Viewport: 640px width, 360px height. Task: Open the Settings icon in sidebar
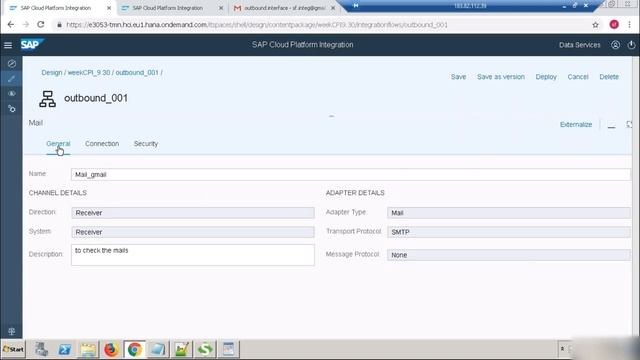click(11, 109)
